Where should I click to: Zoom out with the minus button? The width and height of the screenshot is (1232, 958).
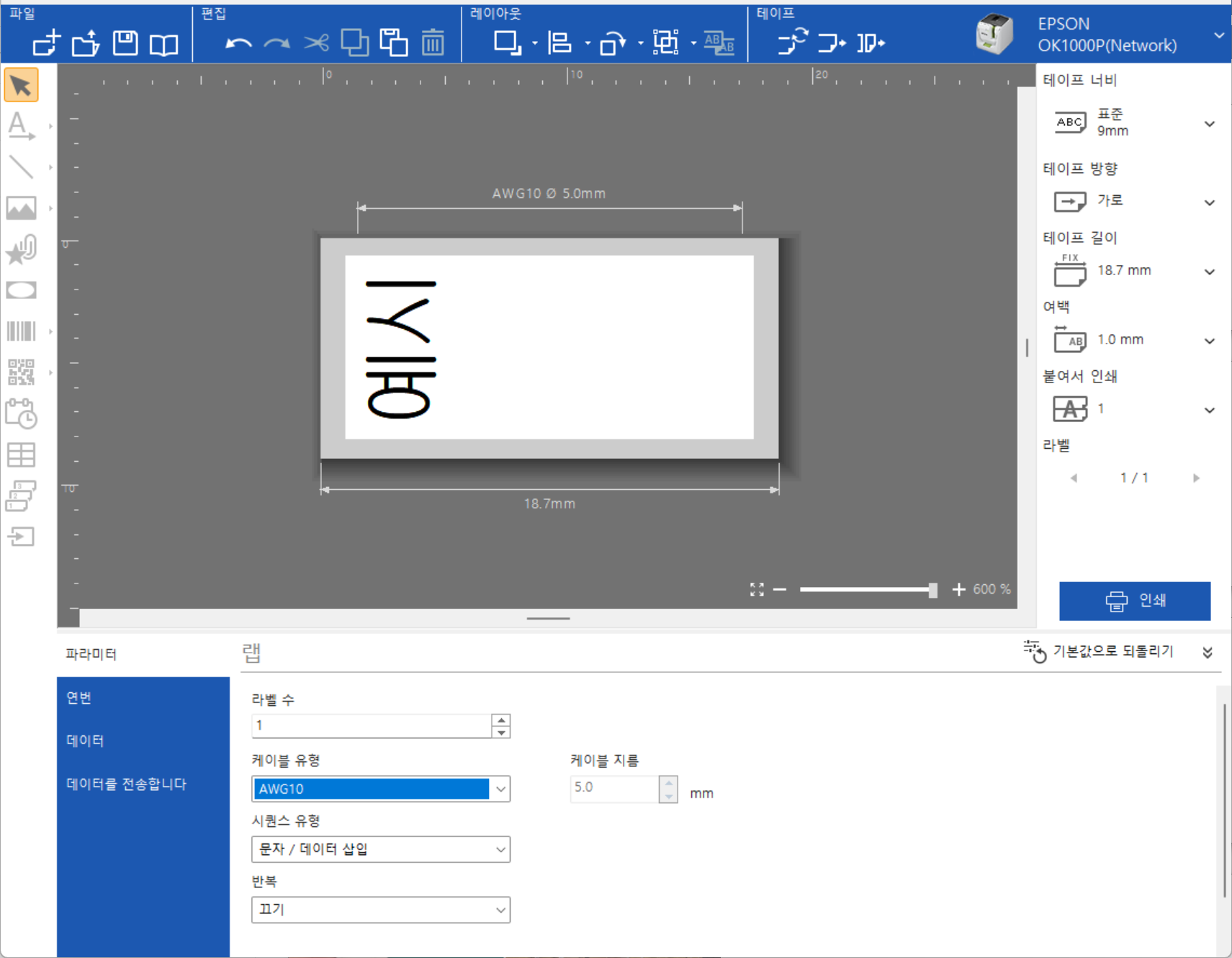[x=780, y=589]
